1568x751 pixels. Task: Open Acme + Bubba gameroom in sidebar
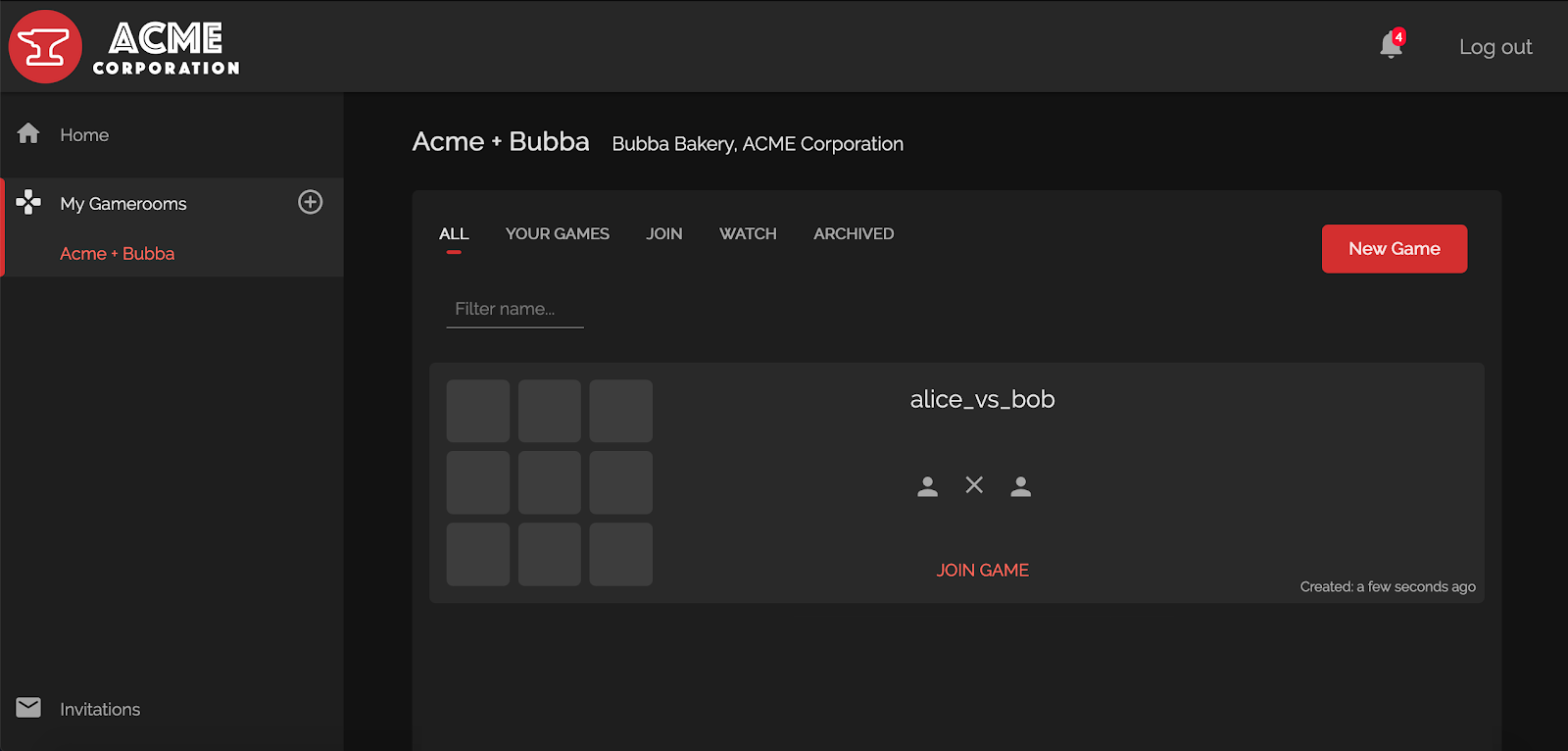tap(118, 254)
